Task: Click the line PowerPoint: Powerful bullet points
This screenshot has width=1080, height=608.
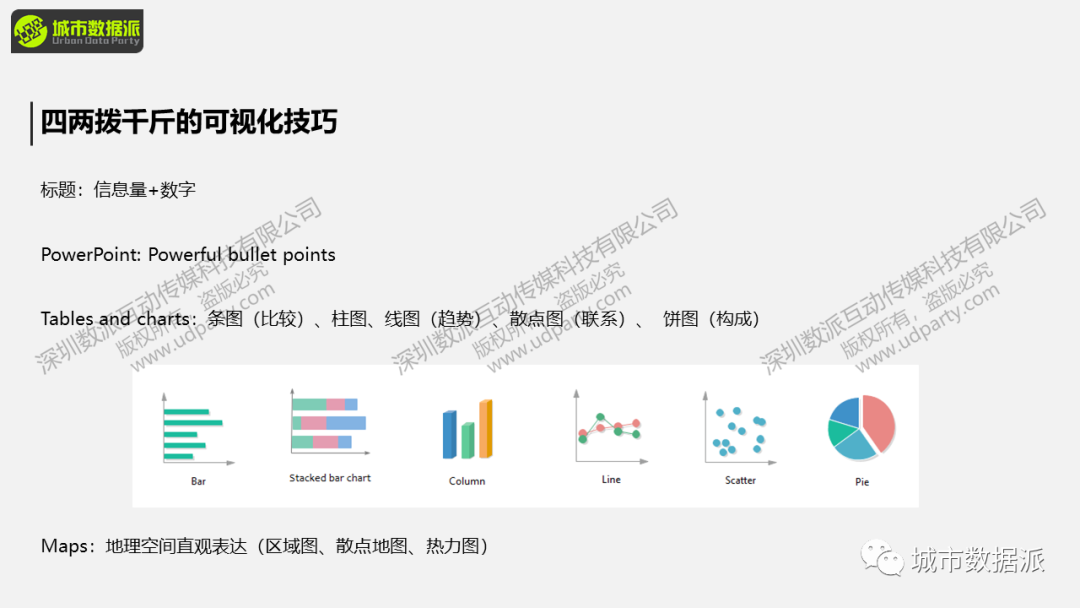Action: [x=188, y=255]
